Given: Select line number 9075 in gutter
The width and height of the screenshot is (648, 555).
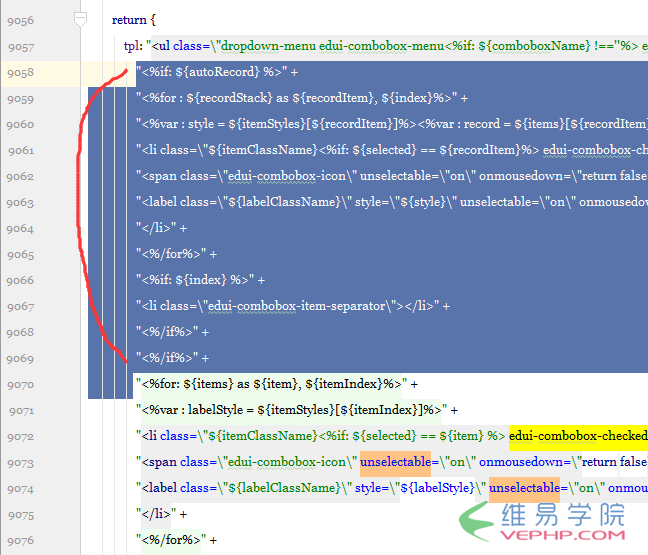Looking at the screenshot, I should [x=21, y=515].
